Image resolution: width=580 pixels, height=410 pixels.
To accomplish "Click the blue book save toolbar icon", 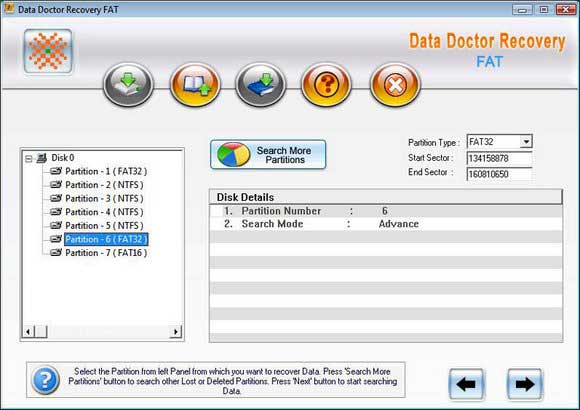I will [x=260, y=85].
